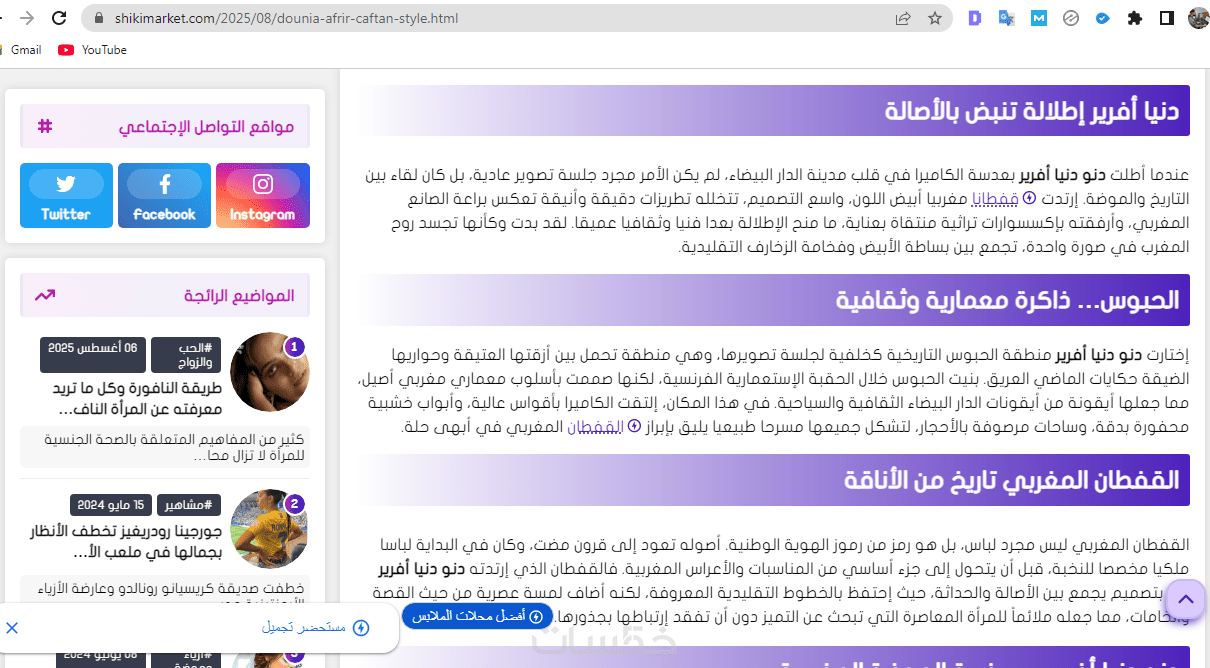The width and height of the screenshot is (1210, 668).
Task: Click the أفضل محلات الملابس blue pill button
Action: click(478, 616)
